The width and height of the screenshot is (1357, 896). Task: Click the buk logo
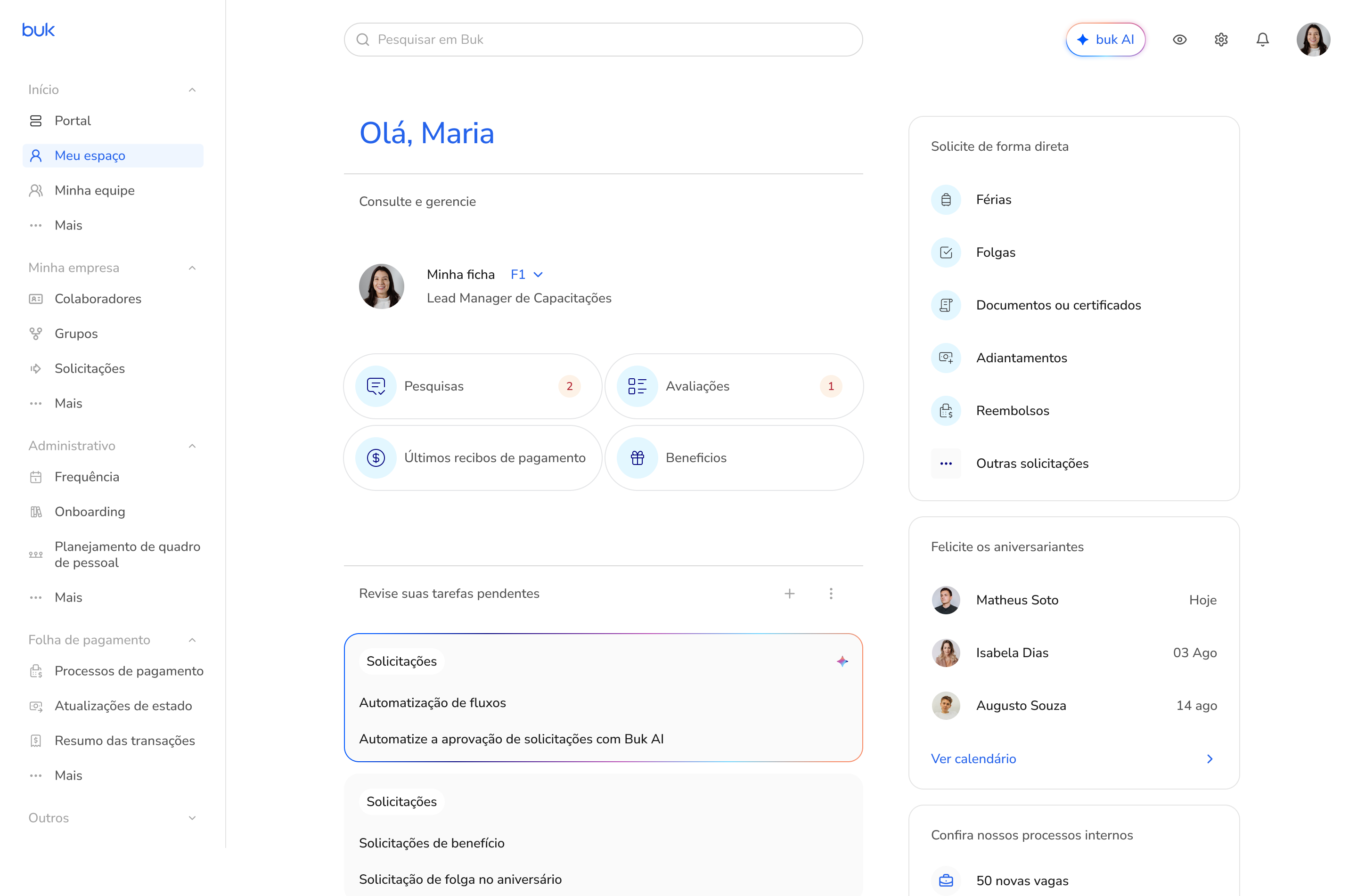(x=38, y=30)
